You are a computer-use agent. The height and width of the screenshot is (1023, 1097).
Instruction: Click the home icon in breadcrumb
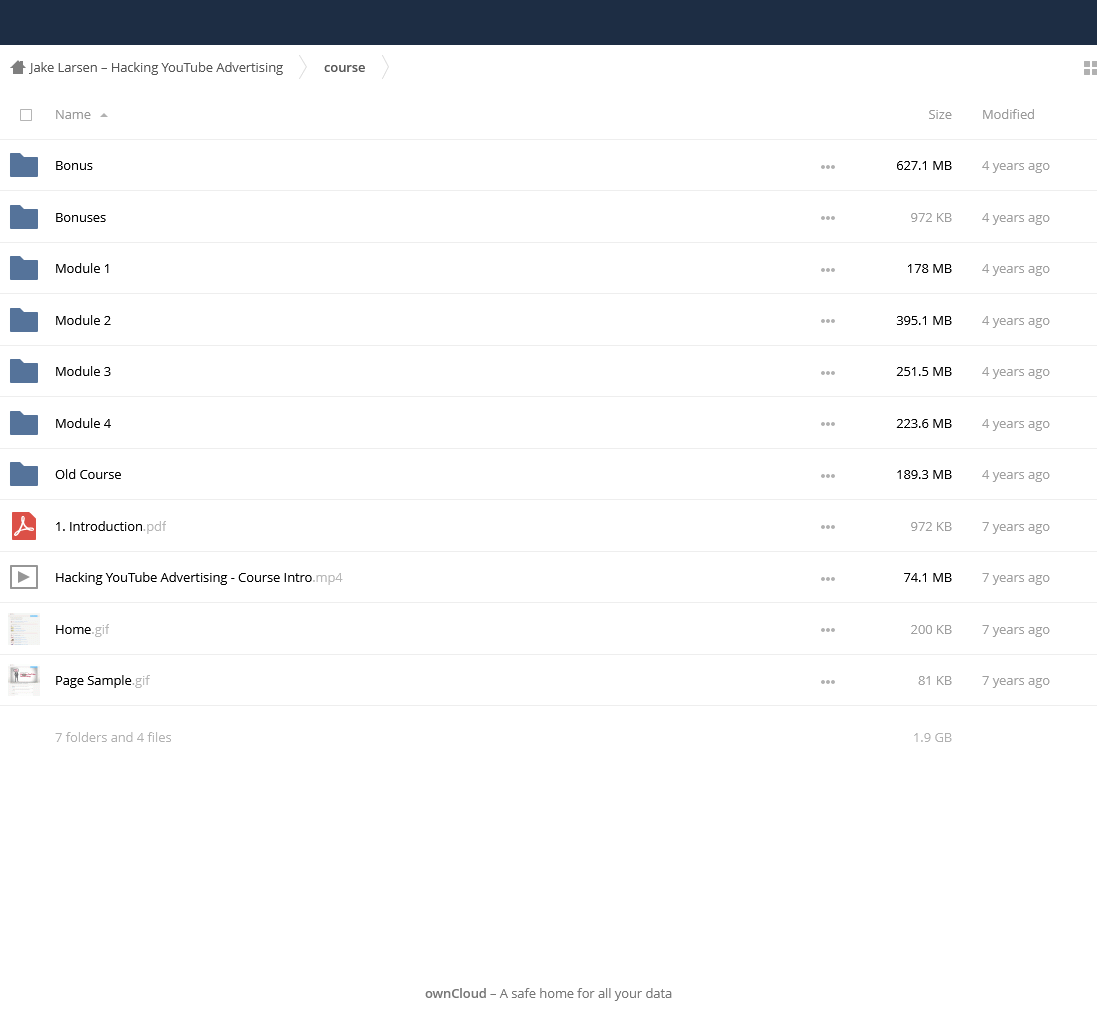tap(18, 67)
